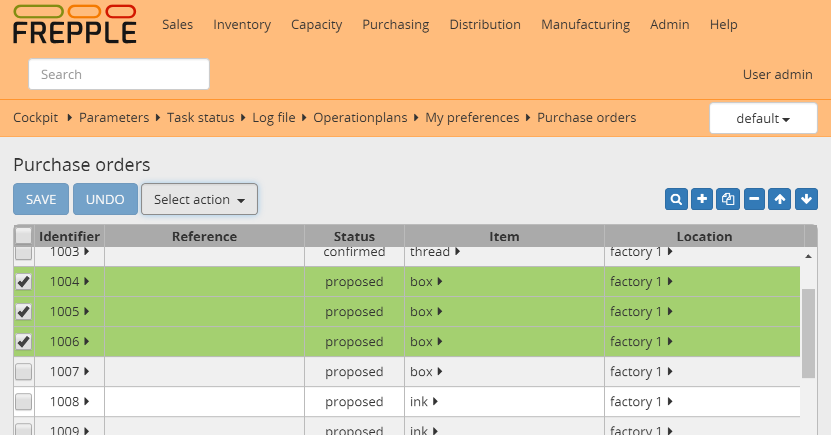831x435 pixels.
Task: Click the down arrow toolbar icon
Action: (806, 199)
